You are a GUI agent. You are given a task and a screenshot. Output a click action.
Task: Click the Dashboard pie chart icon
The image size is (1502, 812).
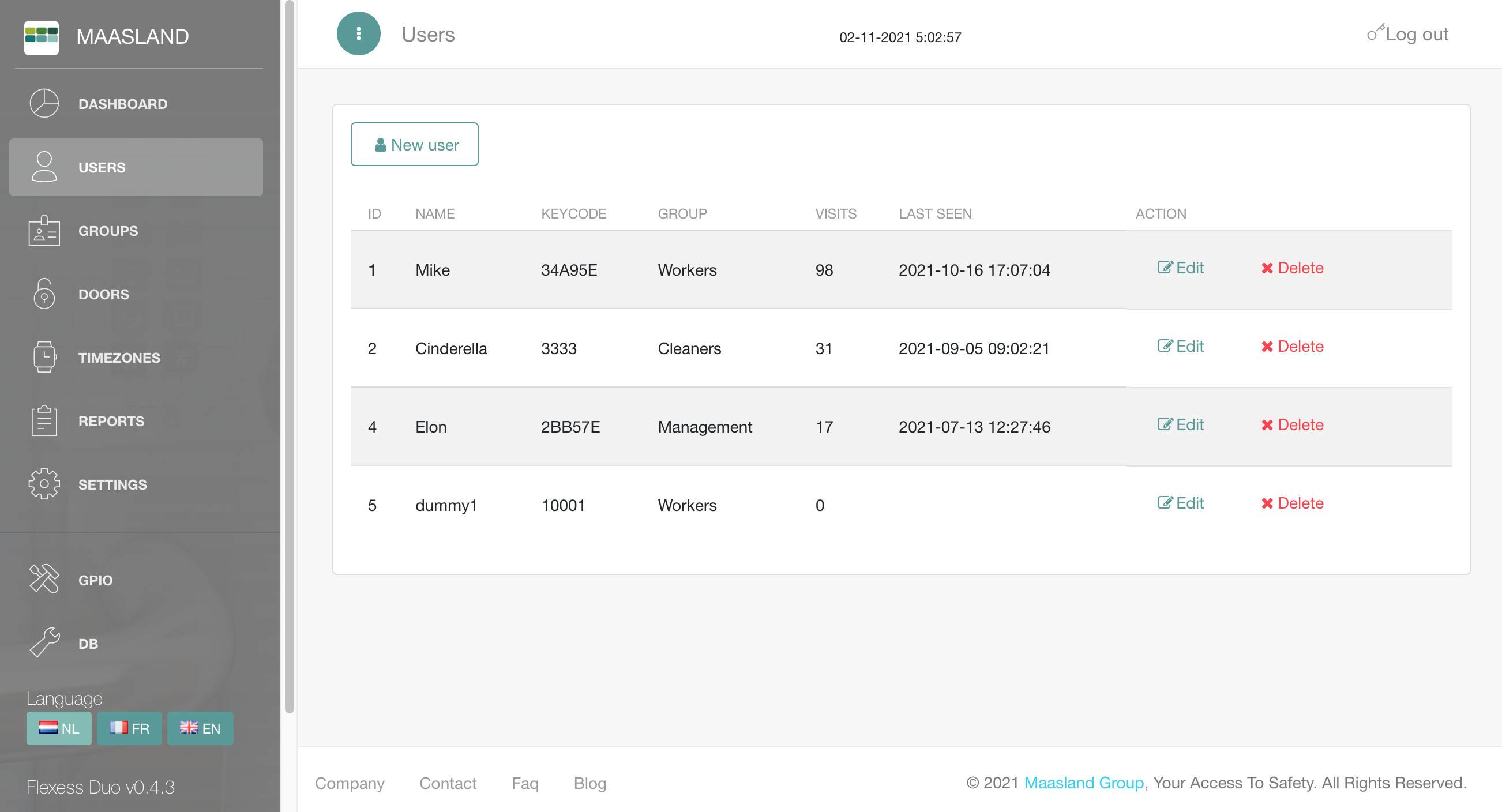pos(44,104)
